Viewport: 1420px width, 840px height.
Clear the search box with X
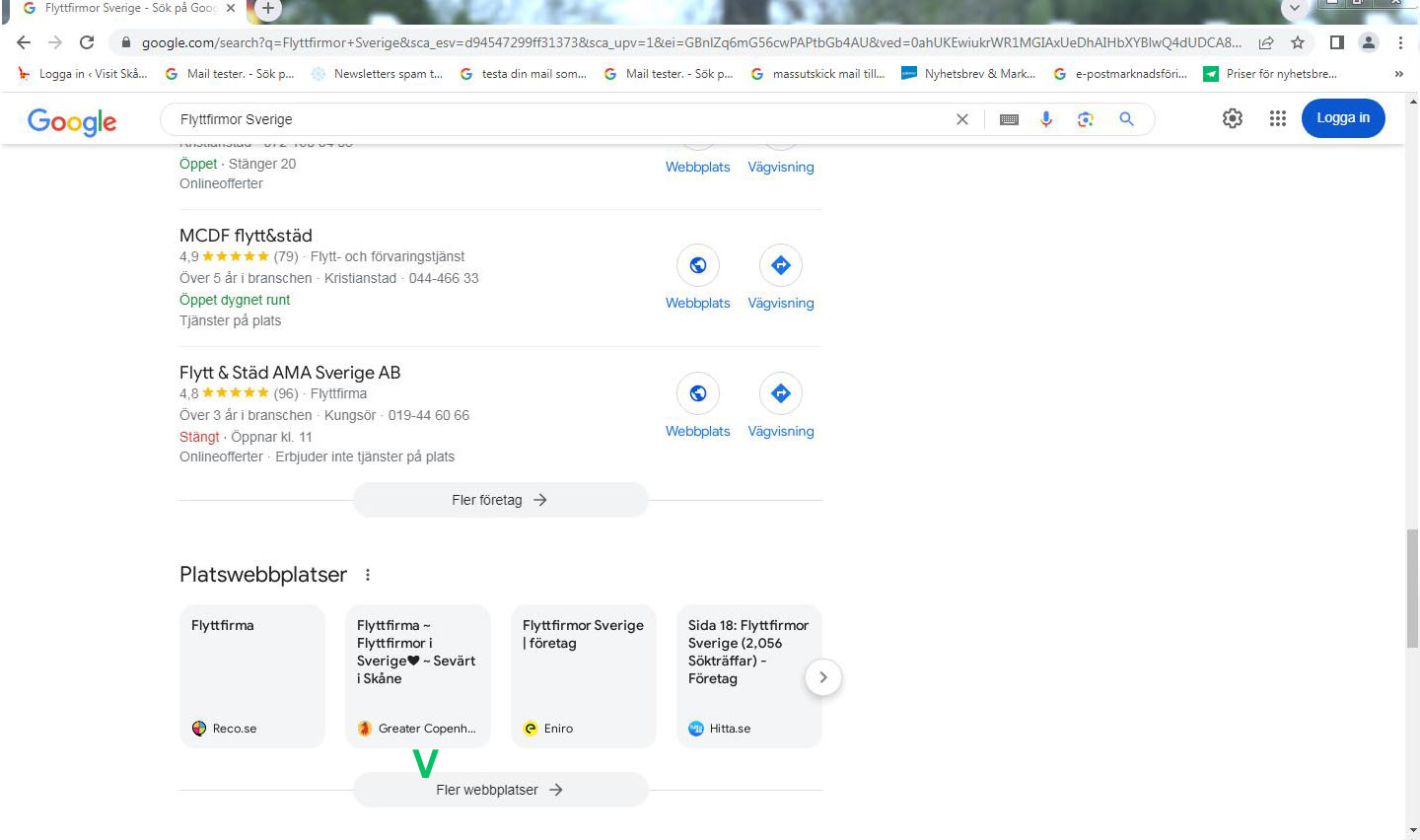[962, 119]
